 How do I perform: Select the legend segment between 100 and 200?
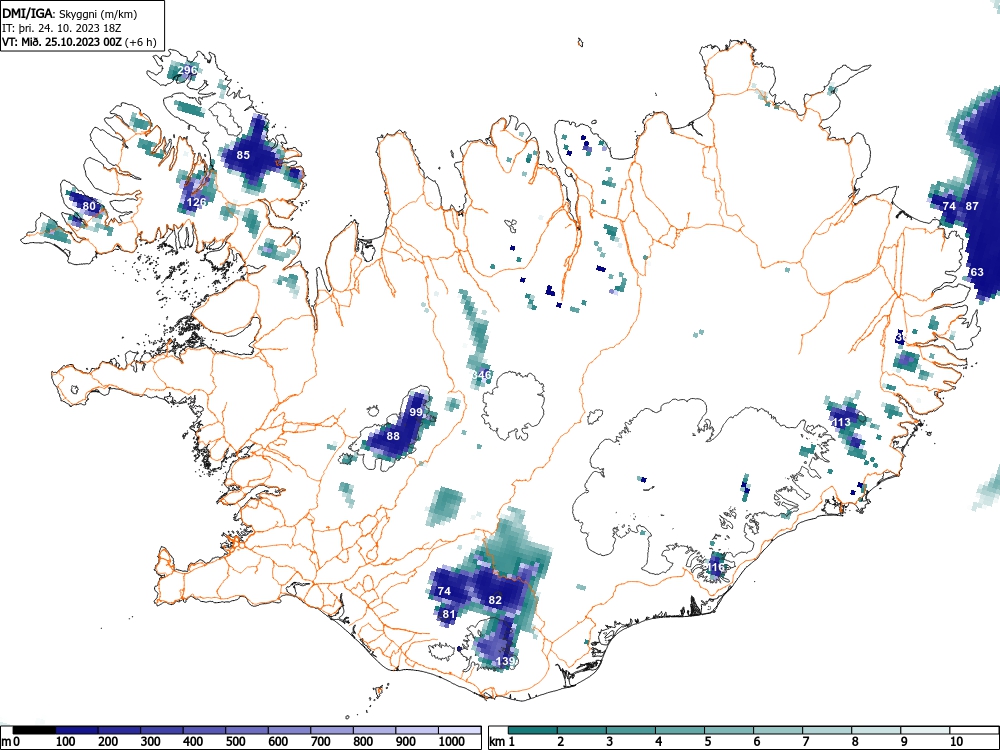tap(77, 730)
